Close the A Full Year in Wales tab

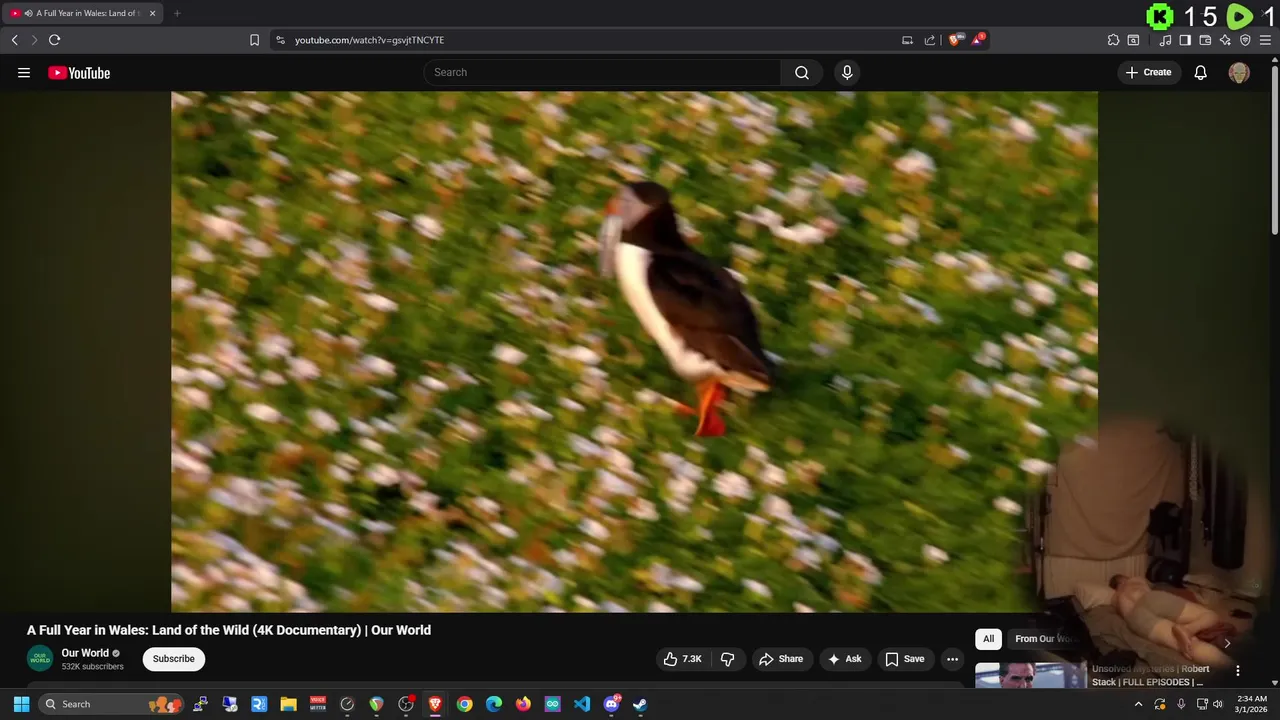click(152, 13)
